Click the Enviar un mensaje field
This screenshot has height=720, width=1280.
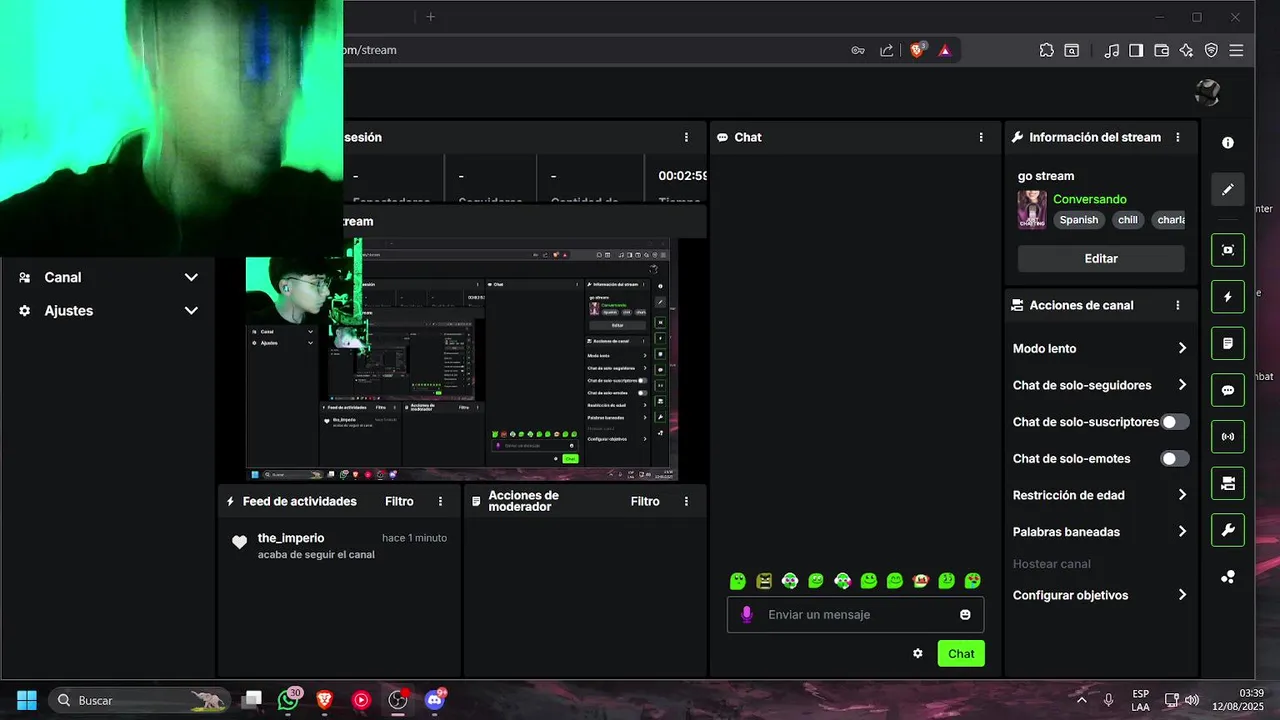(855, 615)
